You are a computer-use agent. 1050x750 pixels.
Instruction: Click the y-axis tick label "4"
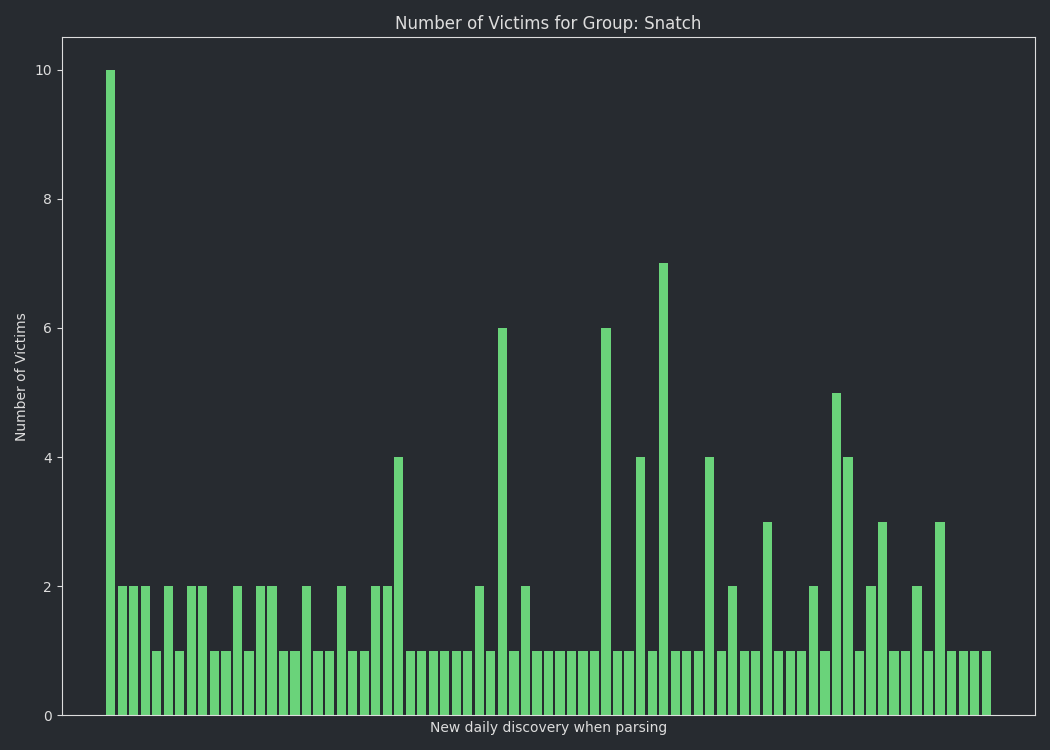48,458
